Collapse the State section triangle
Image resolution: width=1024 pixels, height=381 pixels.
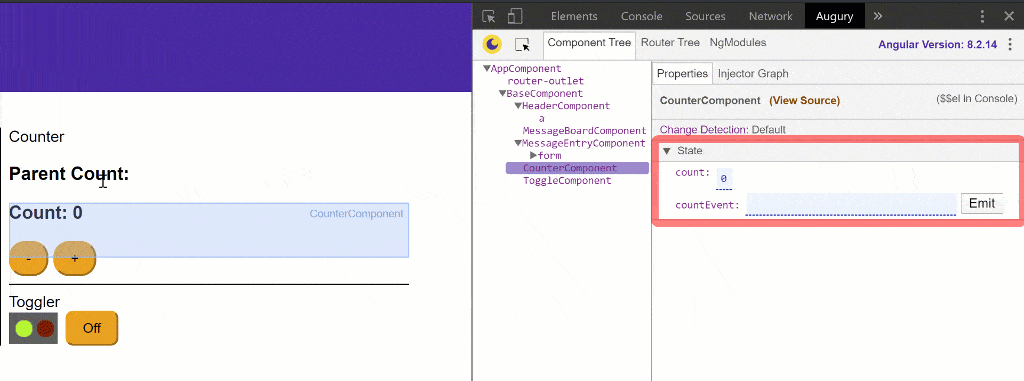pyautogui.click(x=667, y=151)
